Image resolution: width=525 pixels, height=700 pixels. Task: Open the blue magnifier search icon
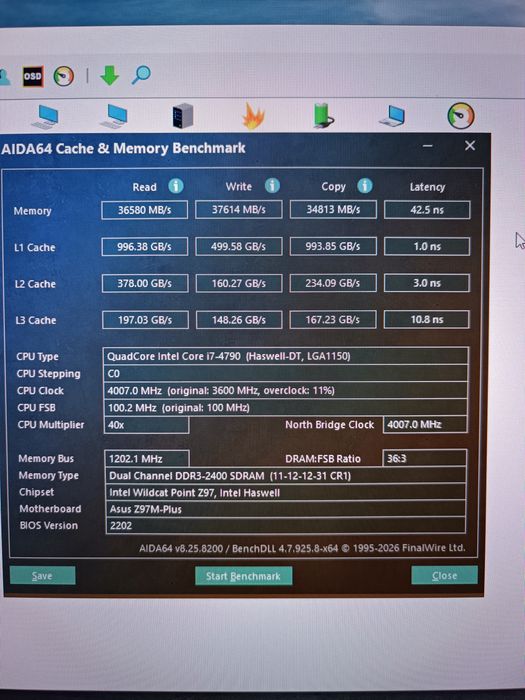click(x=141, y=75)
